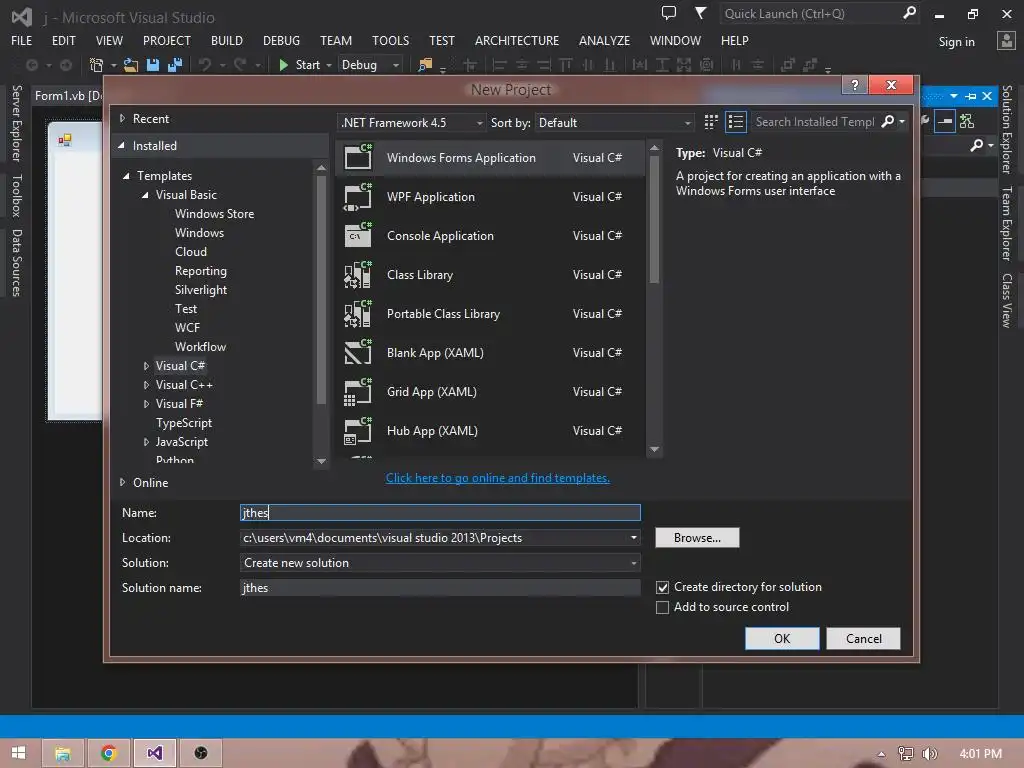
Task: Click the Quick Launch search magnifier icon
Action: click(x=908, y=13)
